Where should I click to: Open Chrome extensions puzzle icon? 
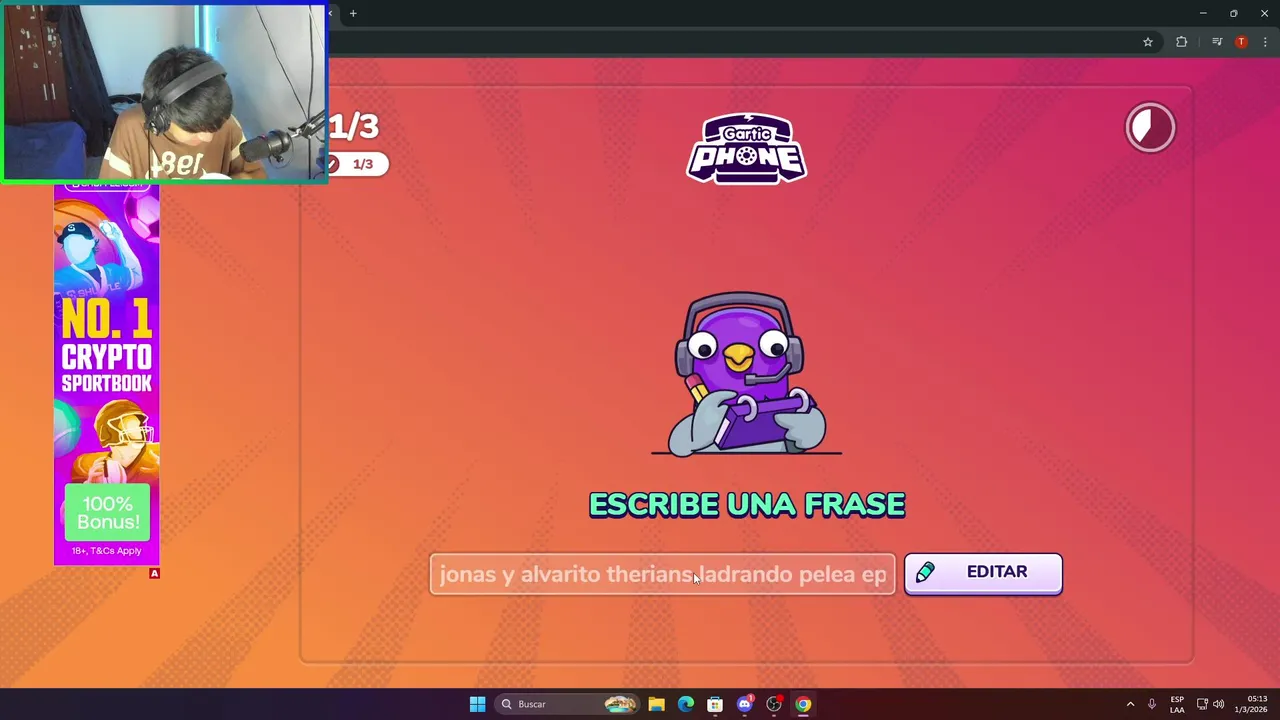(1181, 42)
